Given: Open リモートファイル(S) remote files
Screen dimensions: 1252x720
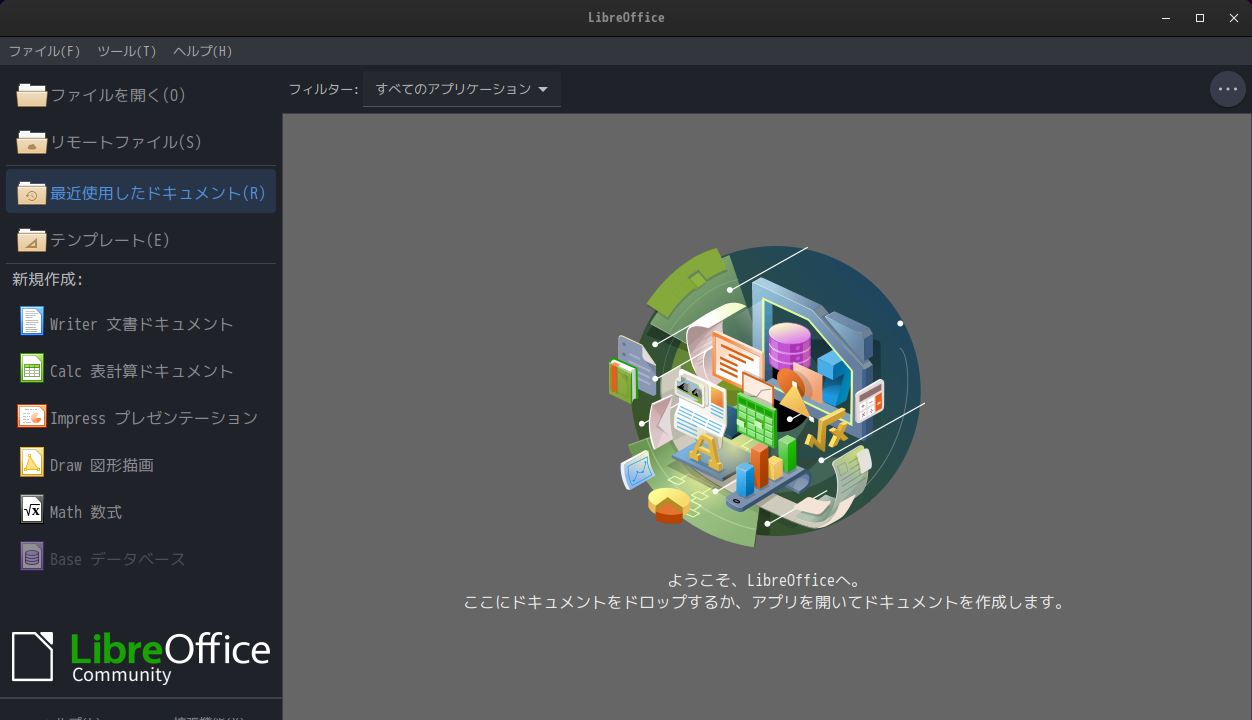Looking at the screenshot, I should (x=141, y=142).
